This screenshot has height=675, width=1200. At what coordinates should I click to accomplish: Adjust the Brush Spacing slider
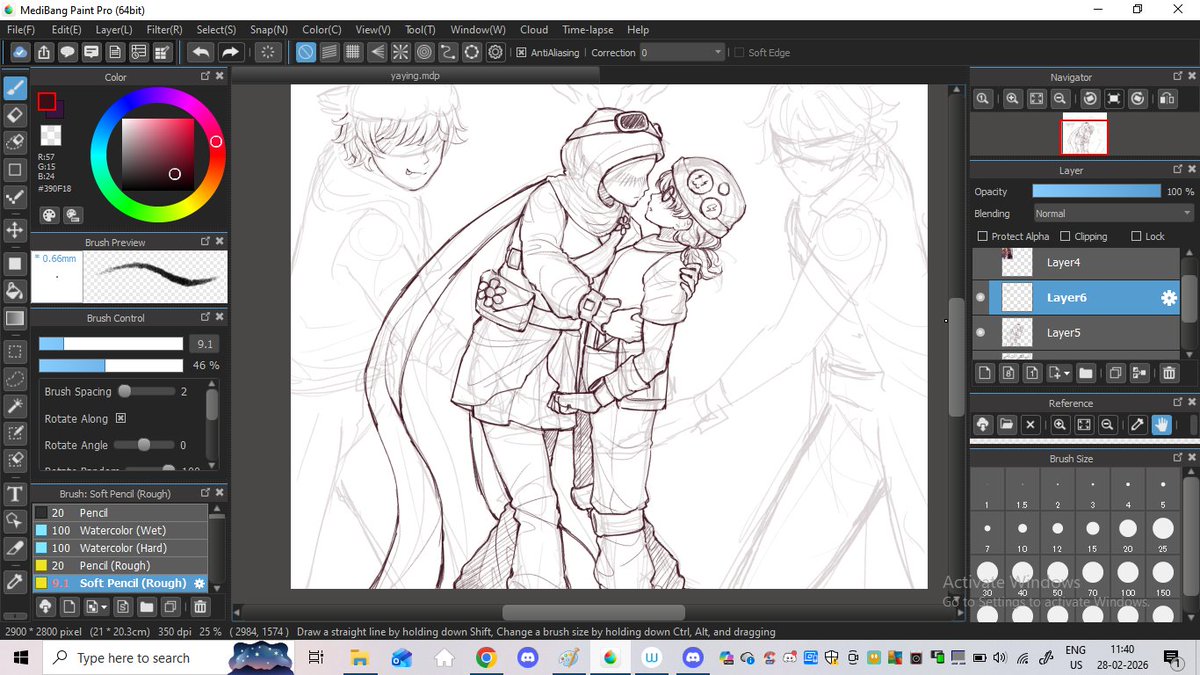pyautogui.click(x=145, y=392)
